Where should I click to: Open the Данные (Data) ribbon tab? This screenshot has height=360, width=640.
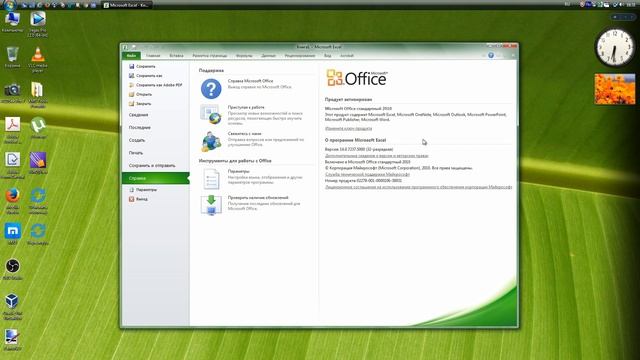pos(269,56)
